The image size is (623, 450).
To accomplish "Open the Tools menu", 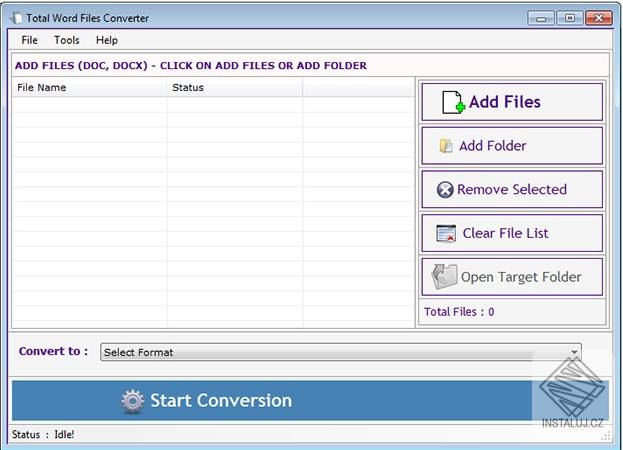I will 67,40.
